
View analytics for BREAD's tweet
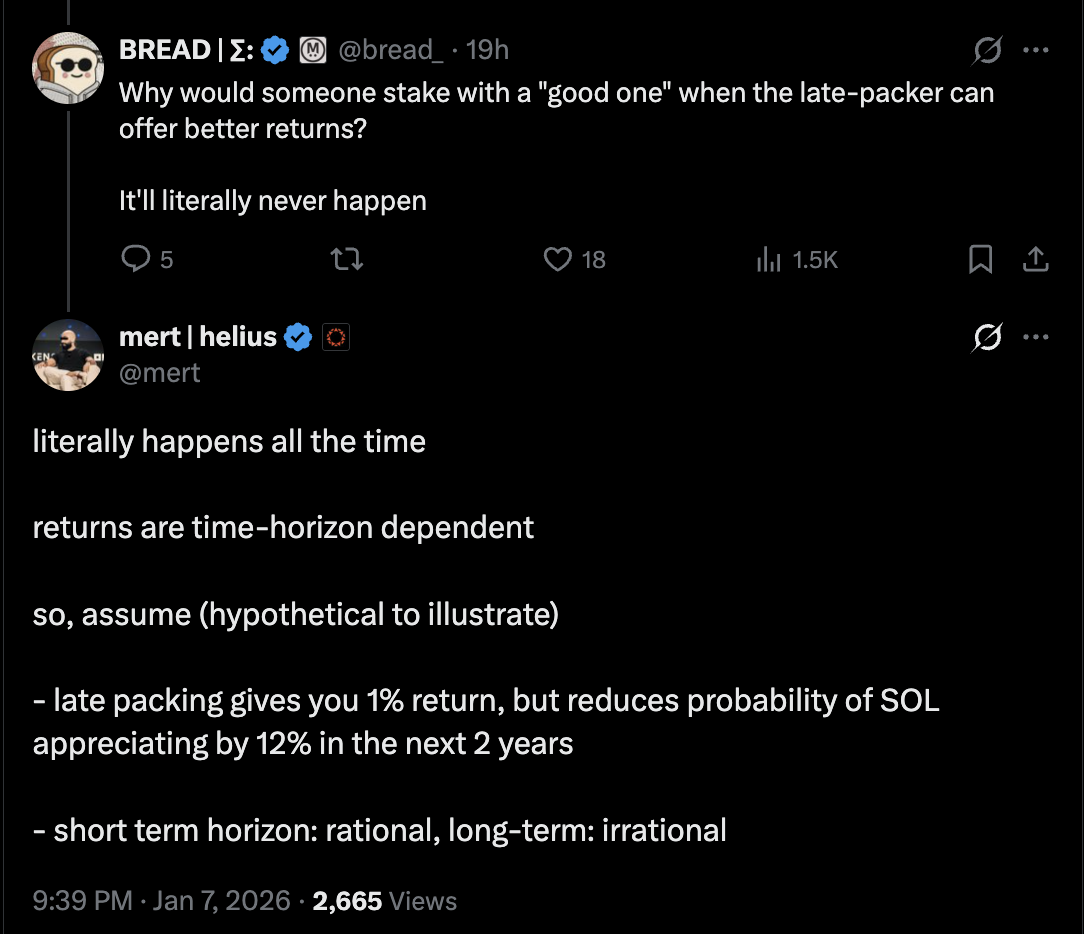[770, 259]
